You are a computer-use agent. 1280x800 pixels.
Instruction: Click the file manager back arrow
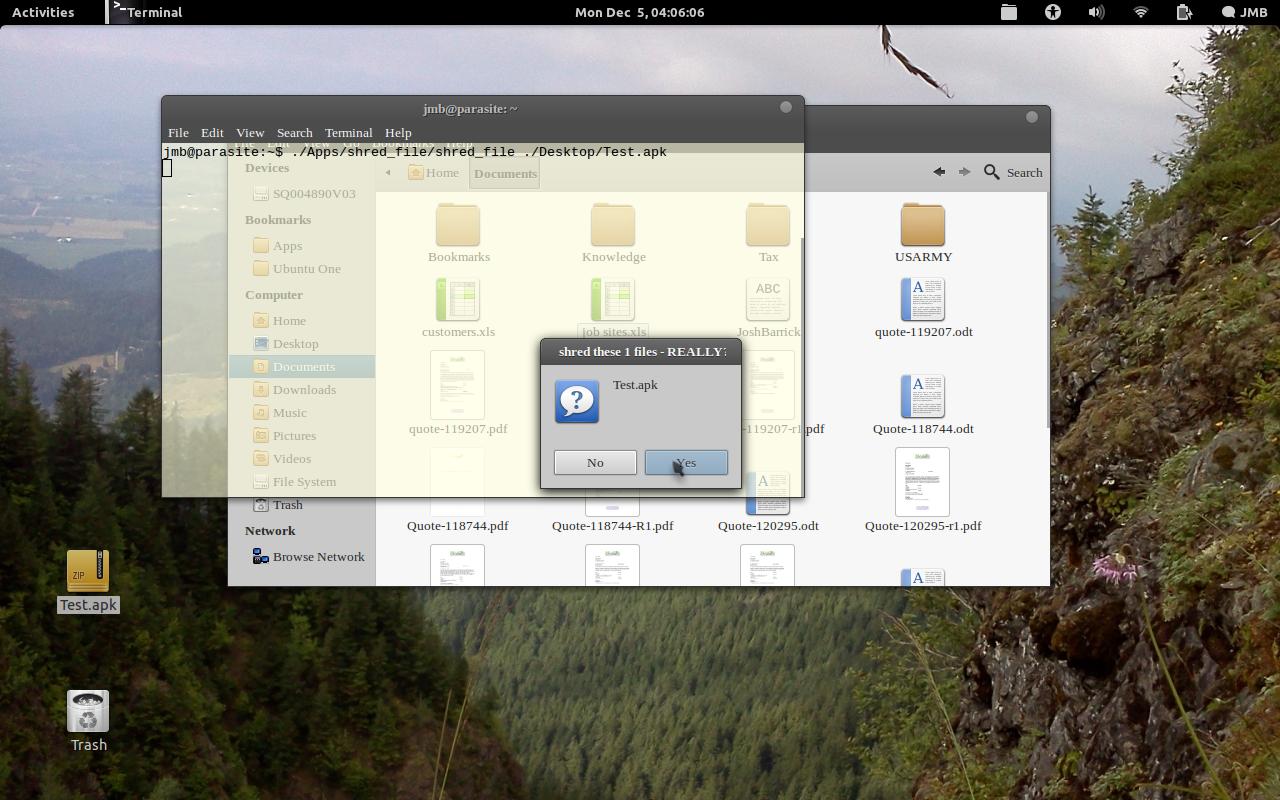click(939, 172)
